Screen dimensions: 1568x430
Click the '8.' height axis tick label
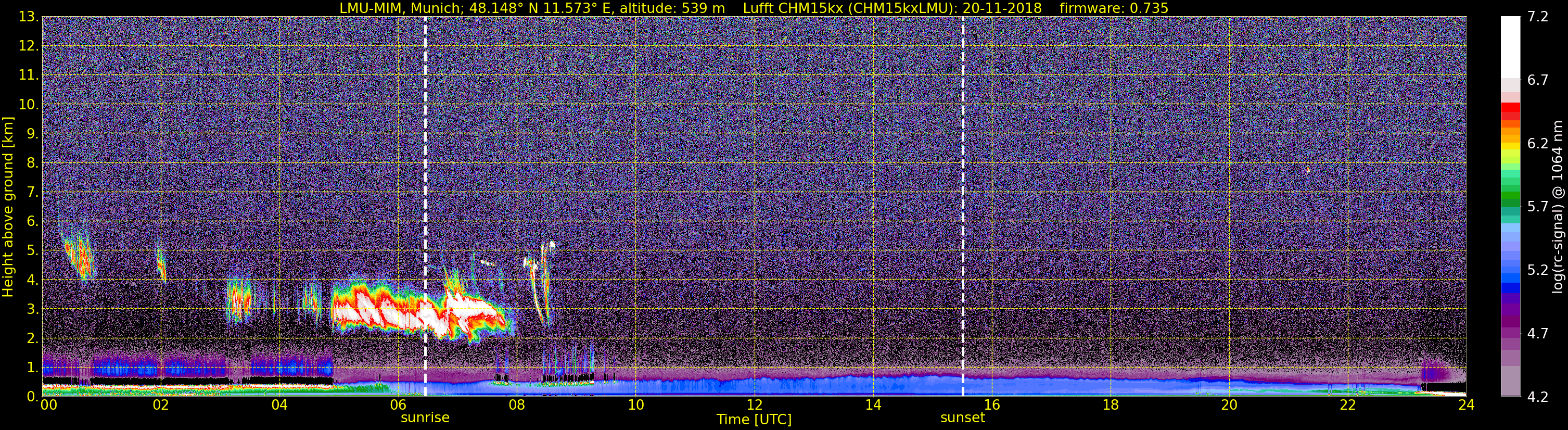point(32,162)
